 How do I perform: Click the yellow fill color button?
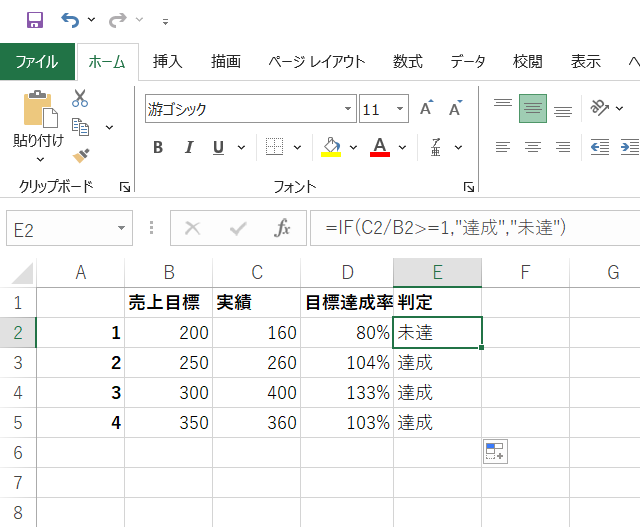(332, 147)
